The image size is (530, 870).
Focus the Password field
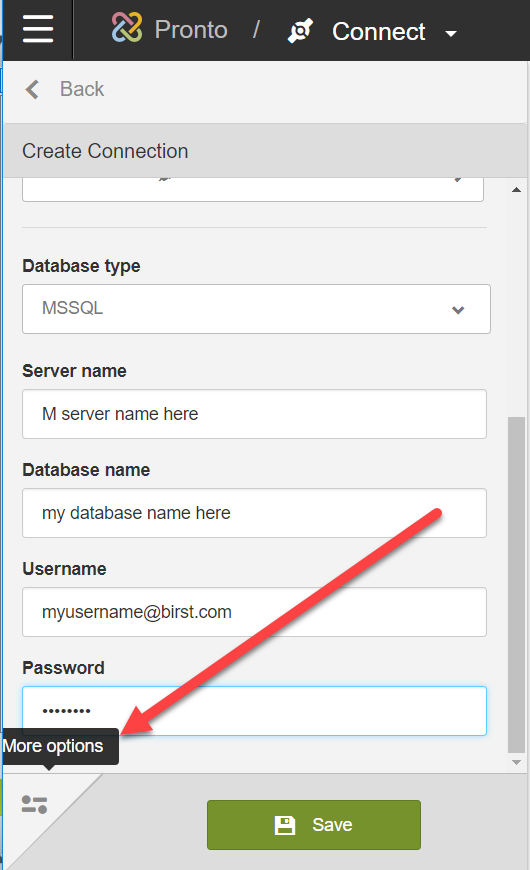[x=254, y=711]
